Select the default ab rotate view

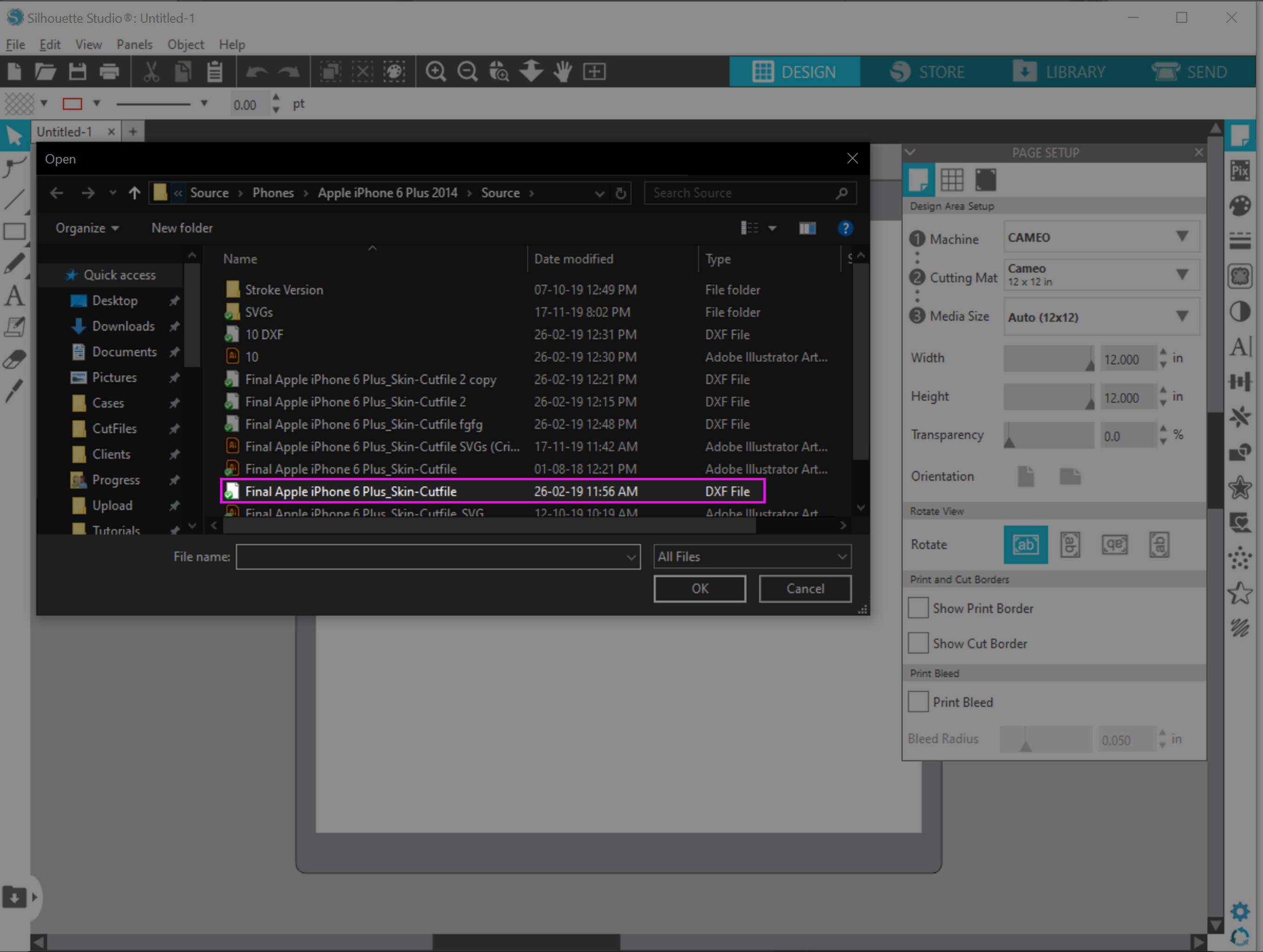[1025, 545]
